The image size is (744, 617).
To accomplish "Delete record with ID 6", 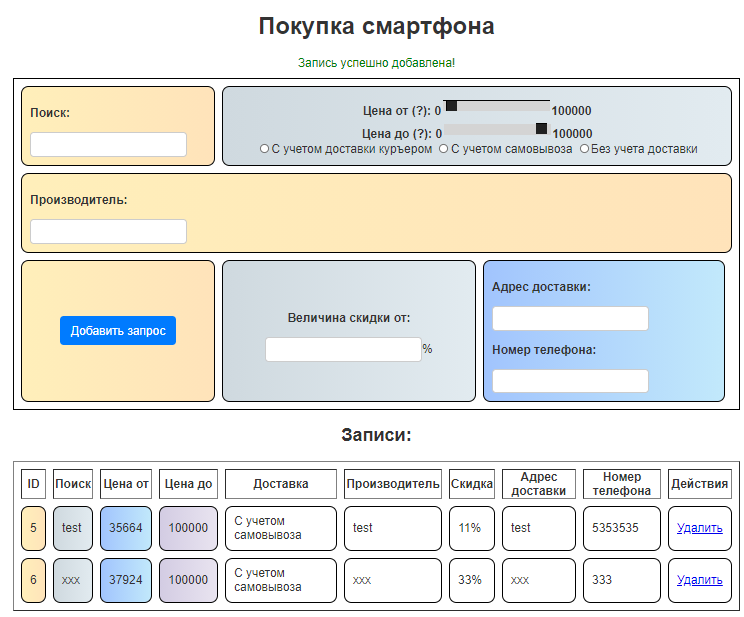I will coord(699,580).
